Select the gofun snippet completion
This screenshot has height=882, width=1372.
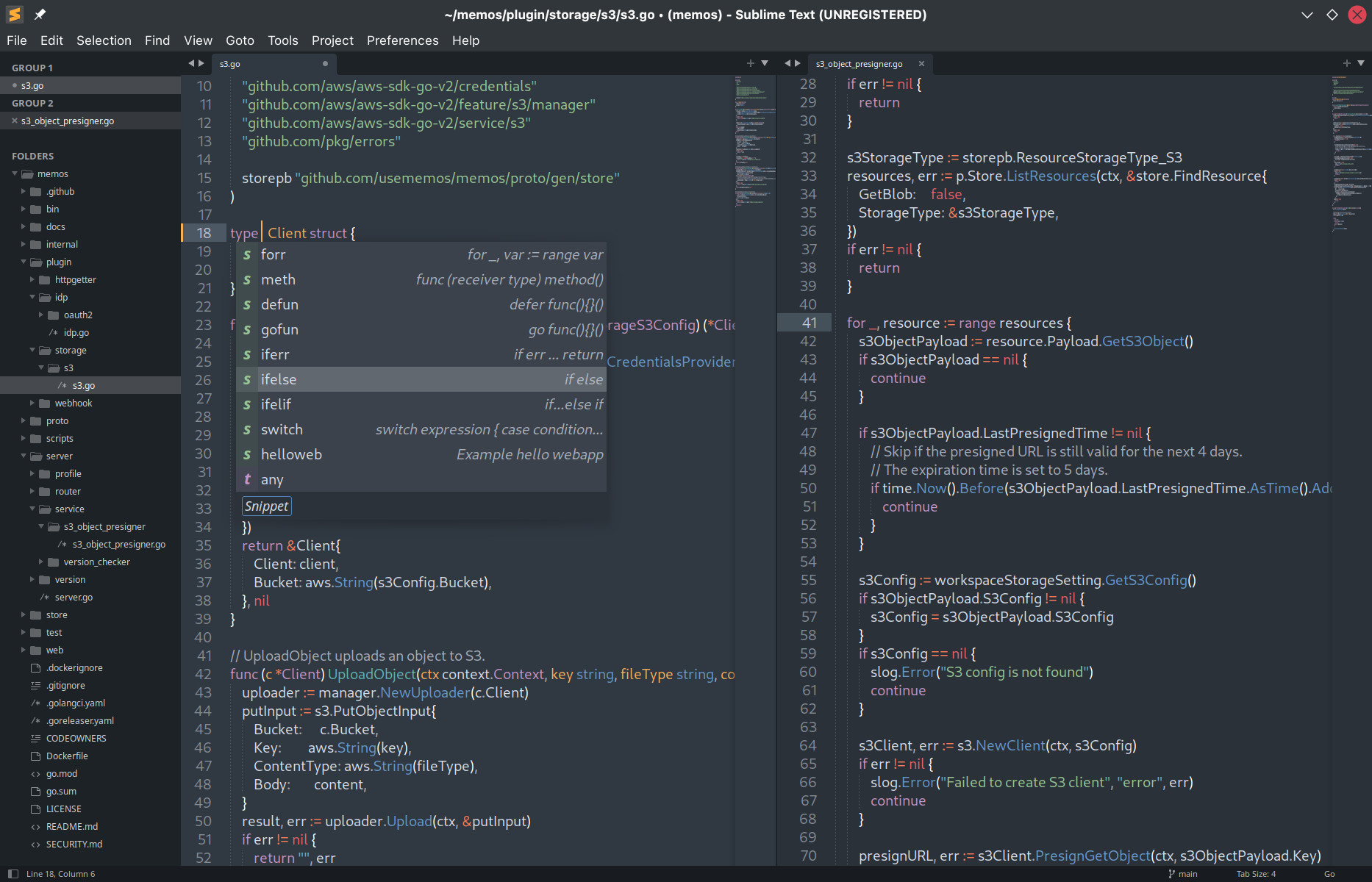pyautogui.click(x=421, y=329)
